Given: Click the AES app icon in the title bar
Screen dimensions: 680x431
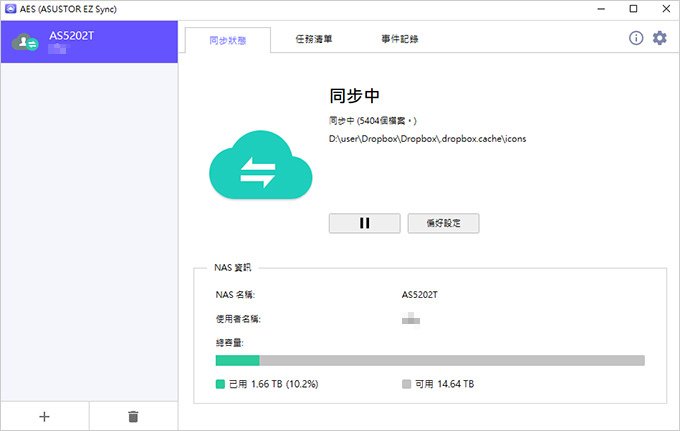Looking at the screenshot, I should pos(10,9).
